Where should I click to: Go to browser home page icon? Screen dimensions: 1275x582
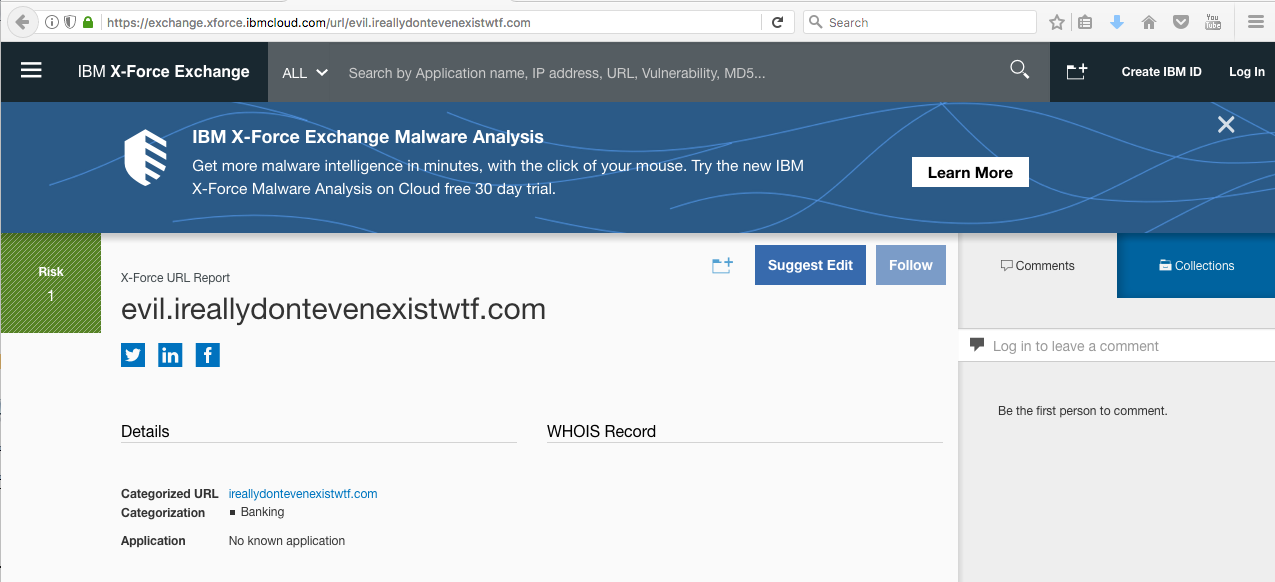1149,22
